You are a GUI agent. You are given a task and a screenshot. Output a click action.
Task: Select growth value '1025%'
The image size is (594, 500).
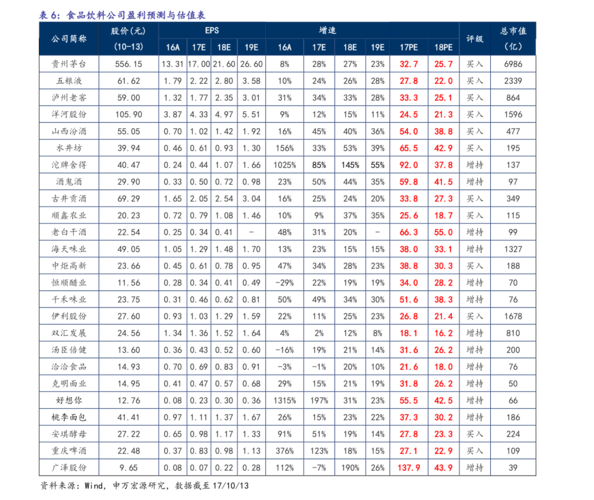click(284, 165)
